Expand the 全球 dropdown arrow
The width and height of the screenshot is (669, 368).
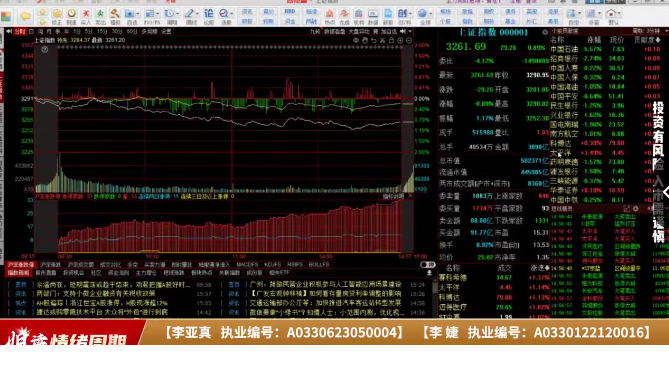pyautogui.click(x=430, y=14)
